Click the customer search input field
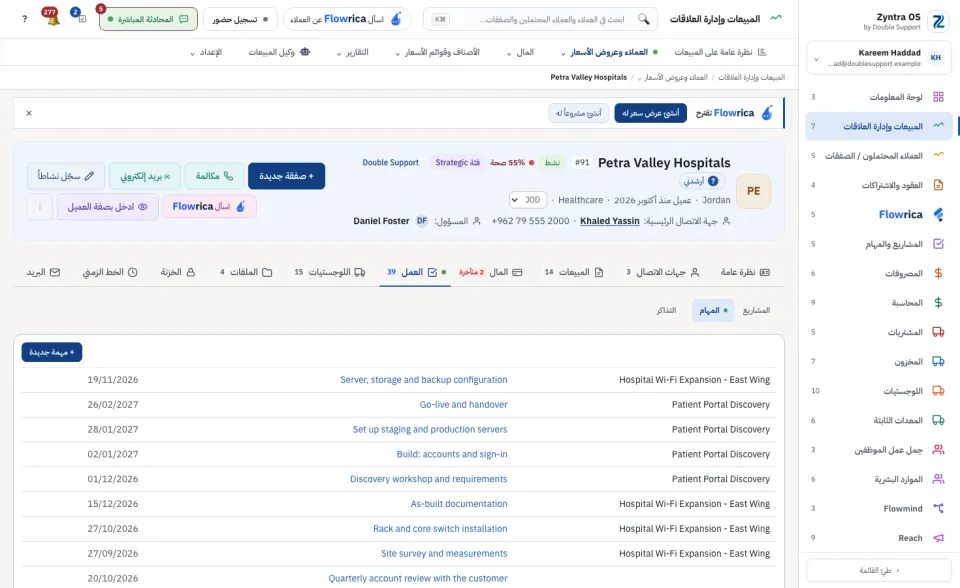960x588 pixels. point(541,19)
